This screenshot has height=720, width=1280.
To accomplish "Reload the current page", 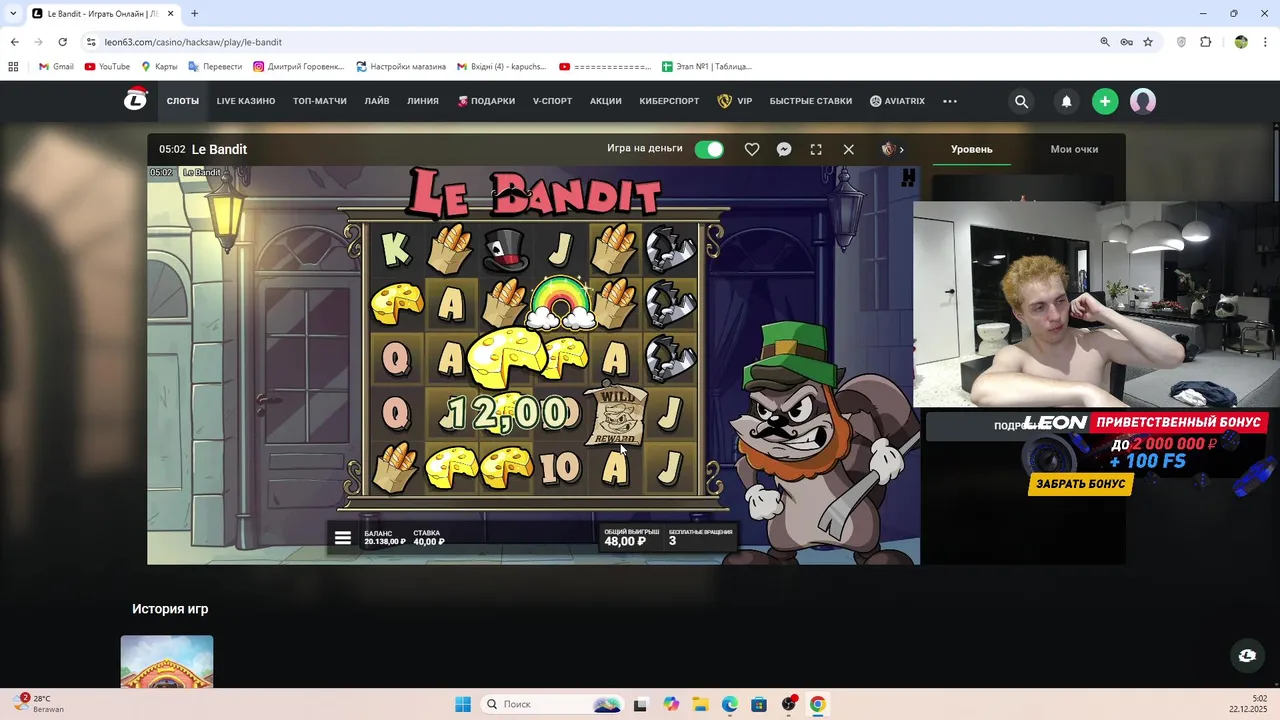I will click(62, 42).
